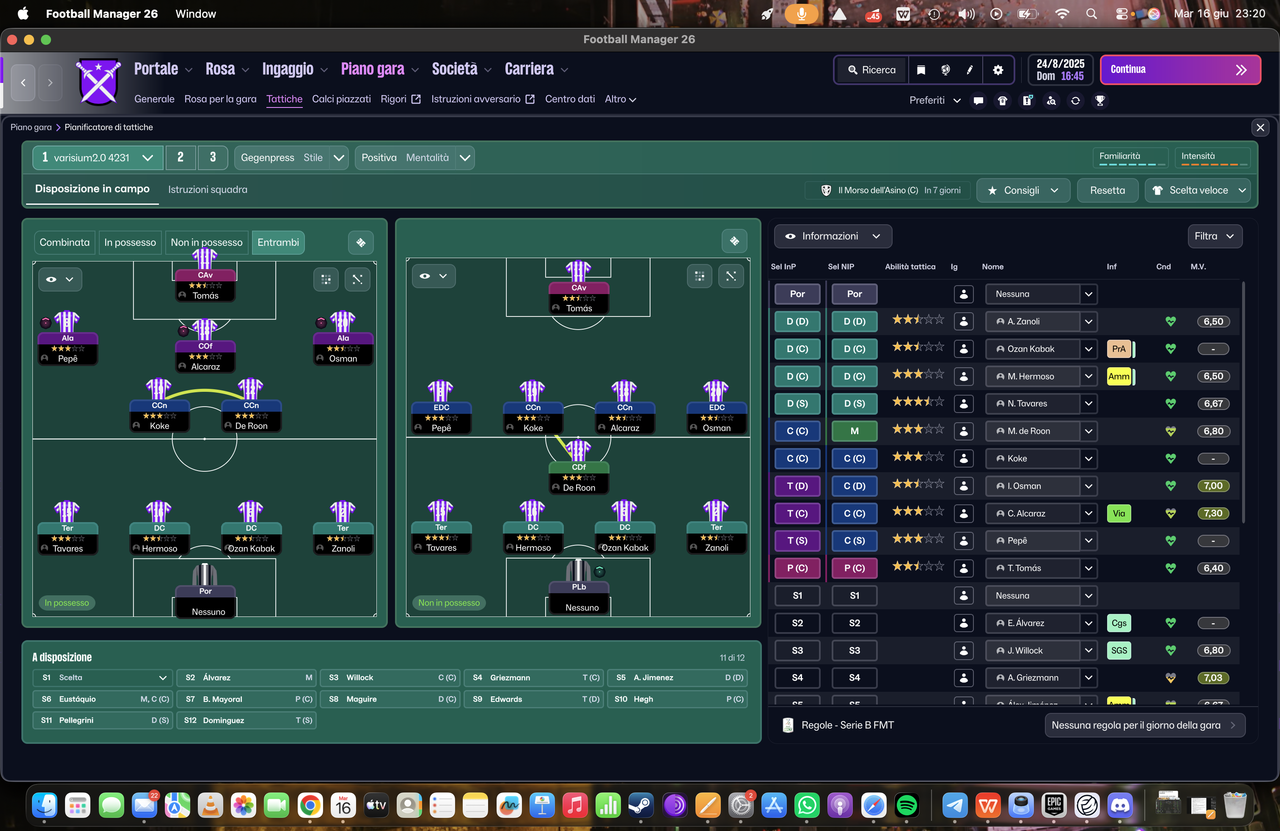
Task: Click the grid dots icon on in-possession pitch
Action: 326,279
